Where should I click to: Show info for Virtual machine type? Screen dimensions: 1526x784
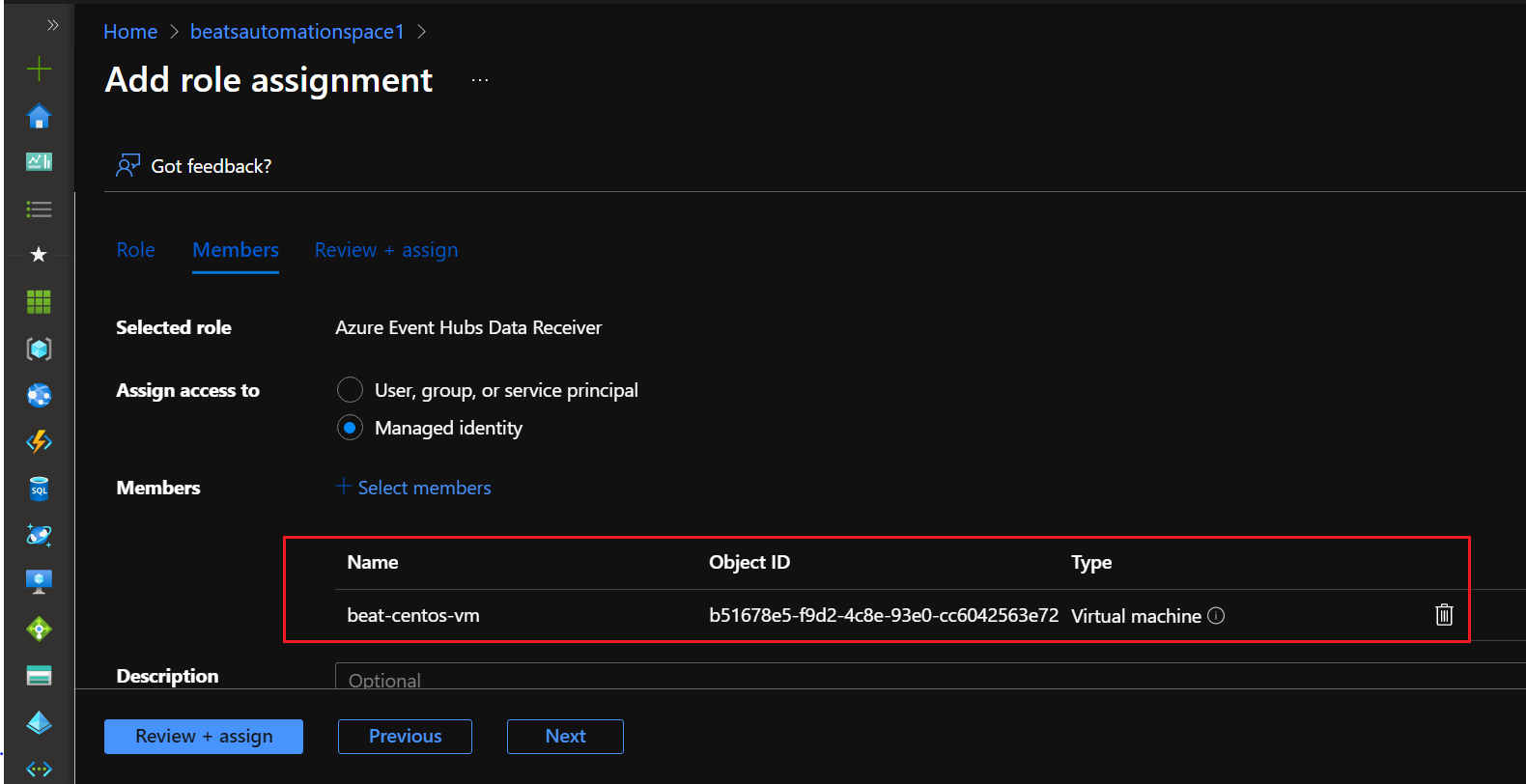pos(1216,616)
